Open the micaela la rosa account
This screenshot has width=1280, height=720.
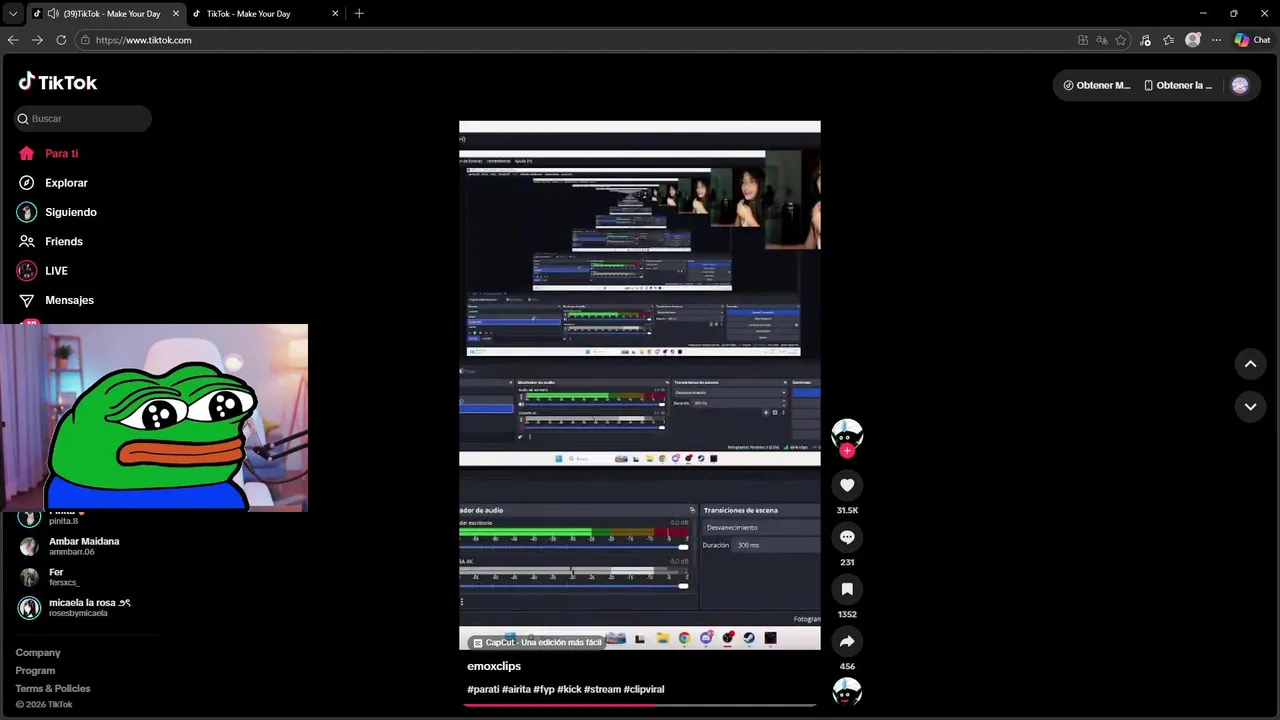(75, 607)
